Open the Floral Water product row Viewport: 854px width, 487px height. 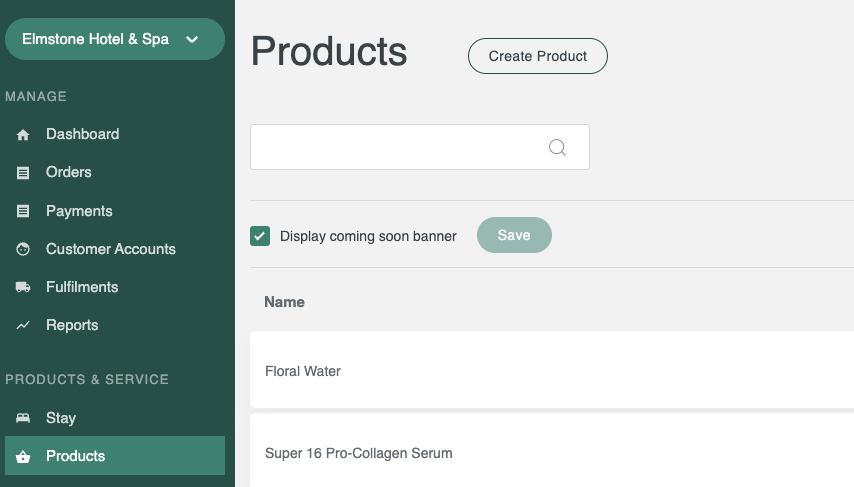(x=552, y=369)
